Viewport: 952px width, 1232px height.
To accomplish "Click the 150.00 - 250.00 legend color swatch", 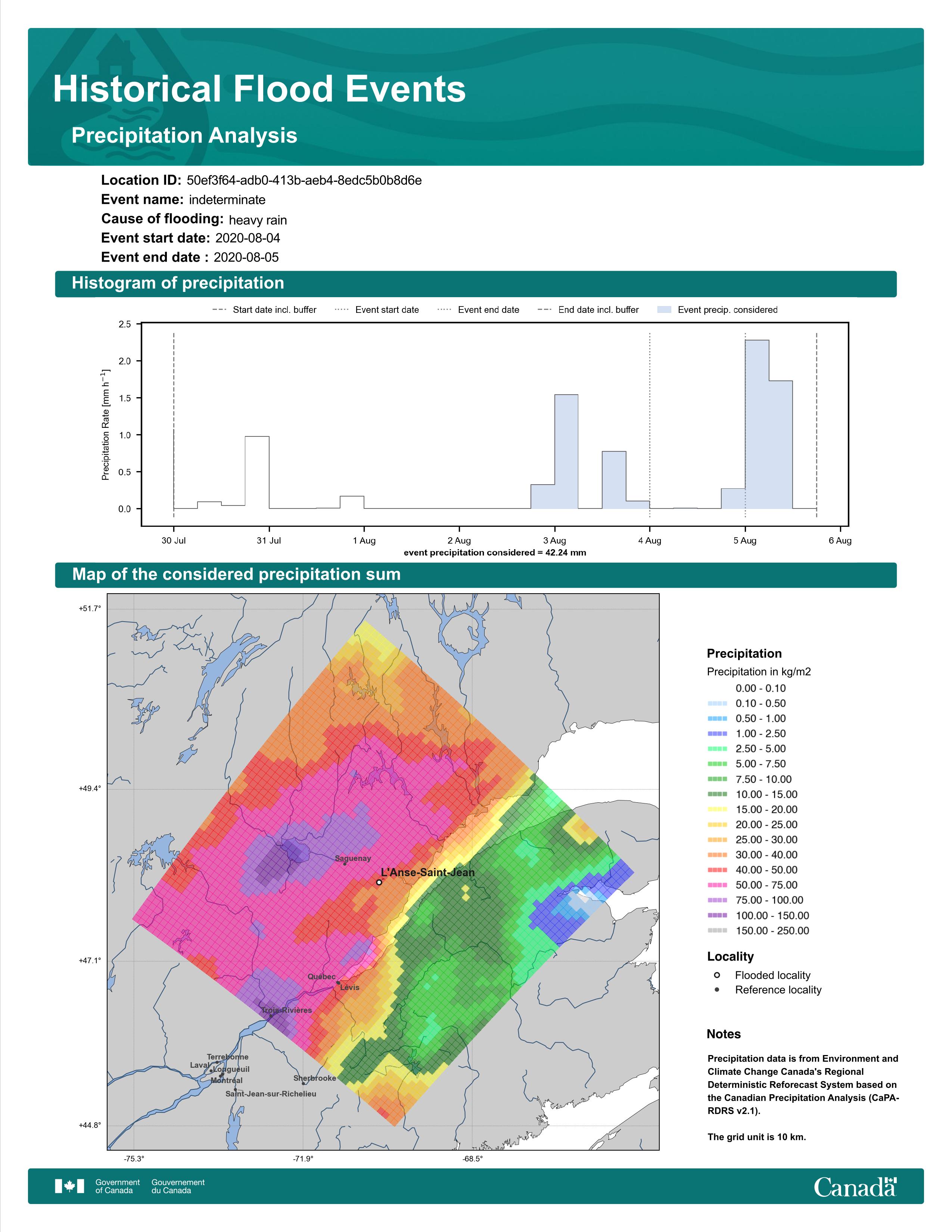I will tap(717, 931).
